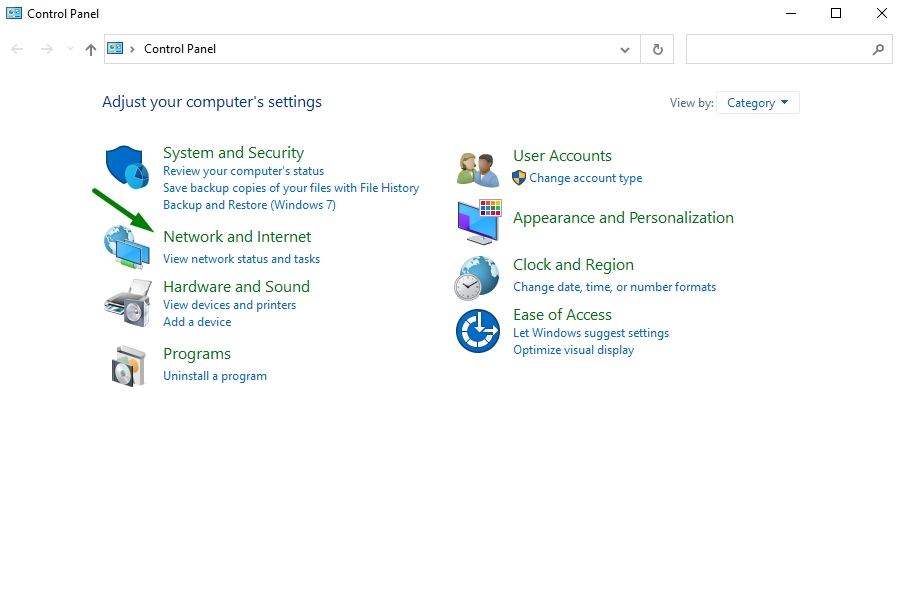Open Uninstall a program link

click(215, 376)
